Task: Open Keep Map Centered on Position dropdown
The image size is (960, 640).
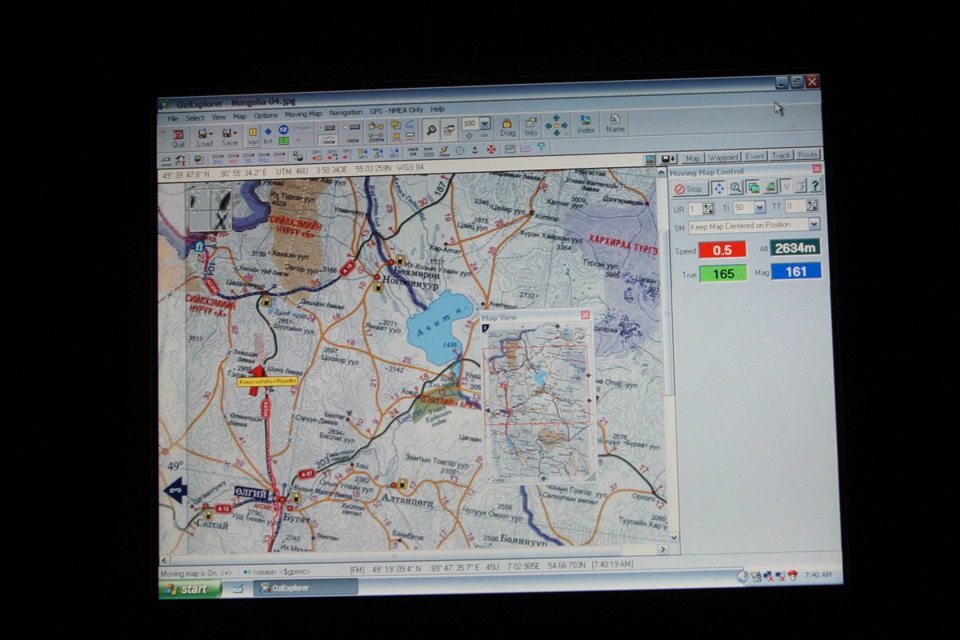Action: pyautogui.click(x=814, y=224)
